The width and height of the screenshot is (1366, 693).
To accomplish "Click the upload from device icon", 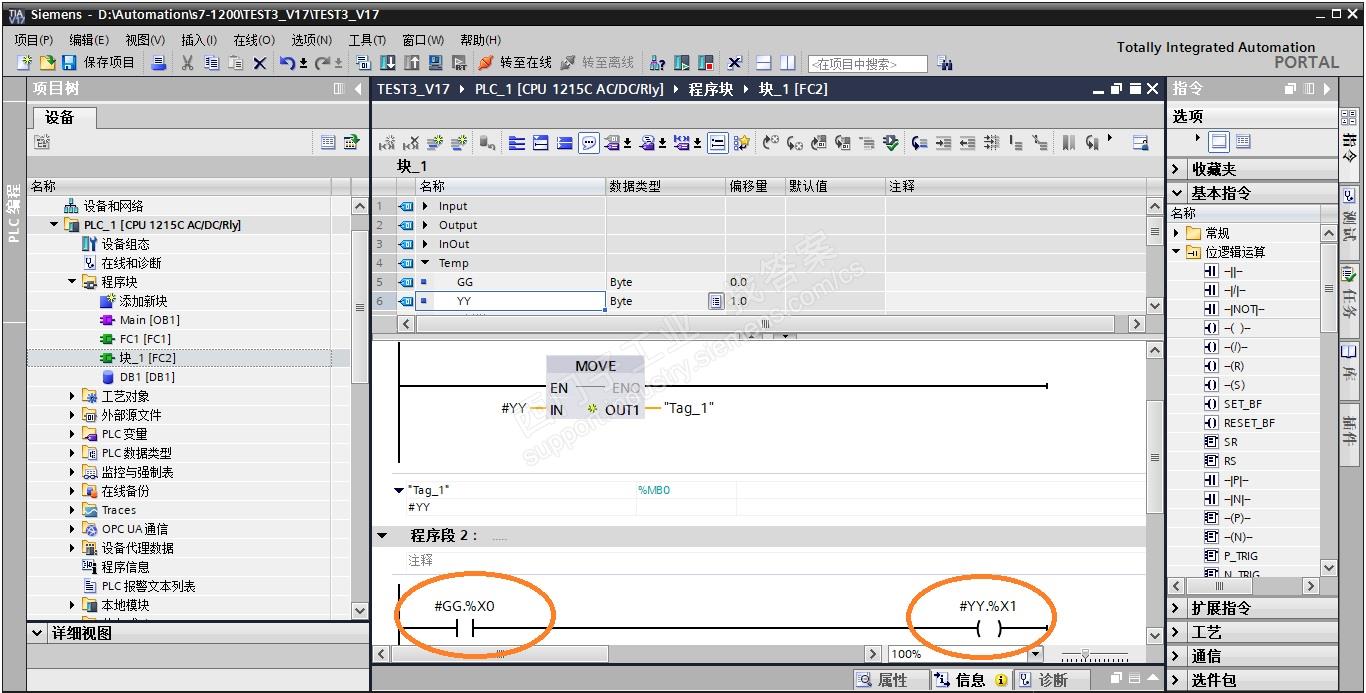I will pyautogui.click(x=412, y=63).
